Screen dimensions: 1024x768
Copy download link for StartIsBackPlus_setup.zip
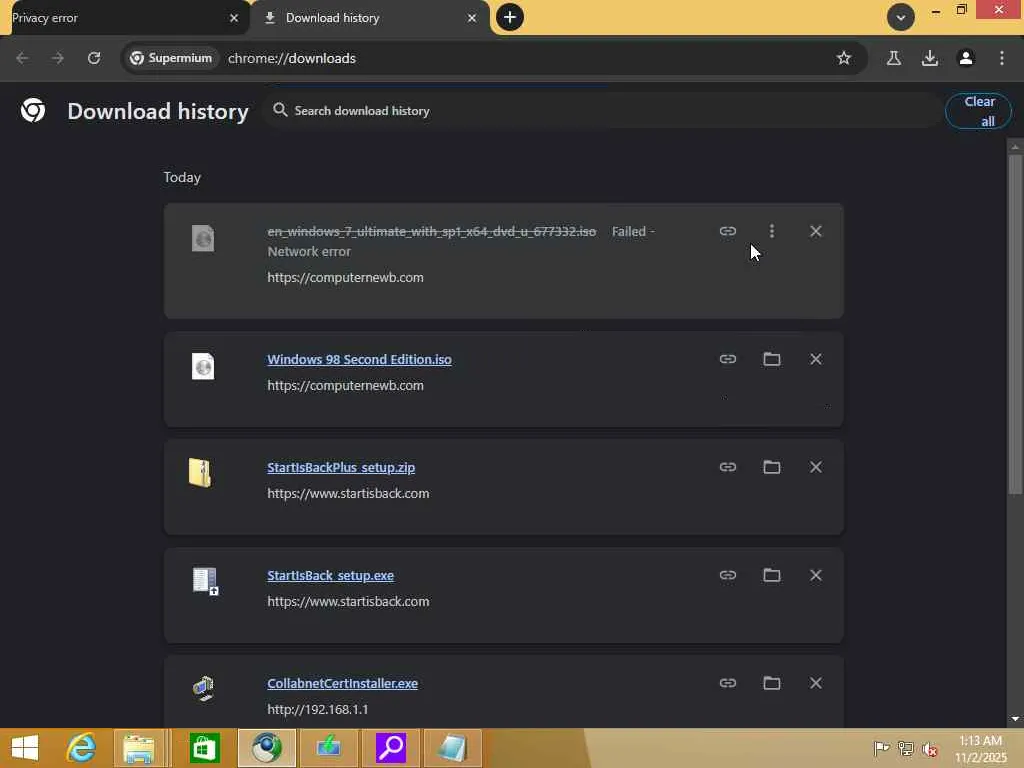(728, 467)
